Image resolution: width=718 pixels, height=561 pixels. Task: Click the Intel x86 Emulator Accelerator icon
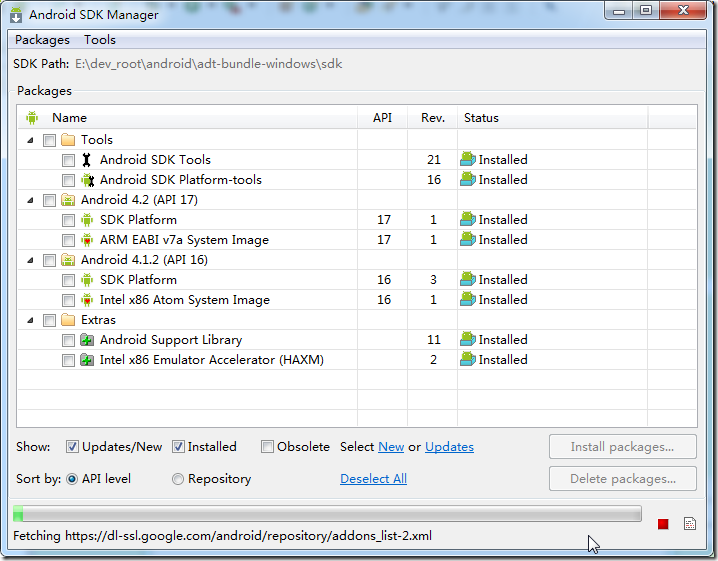tap(87, 360)
